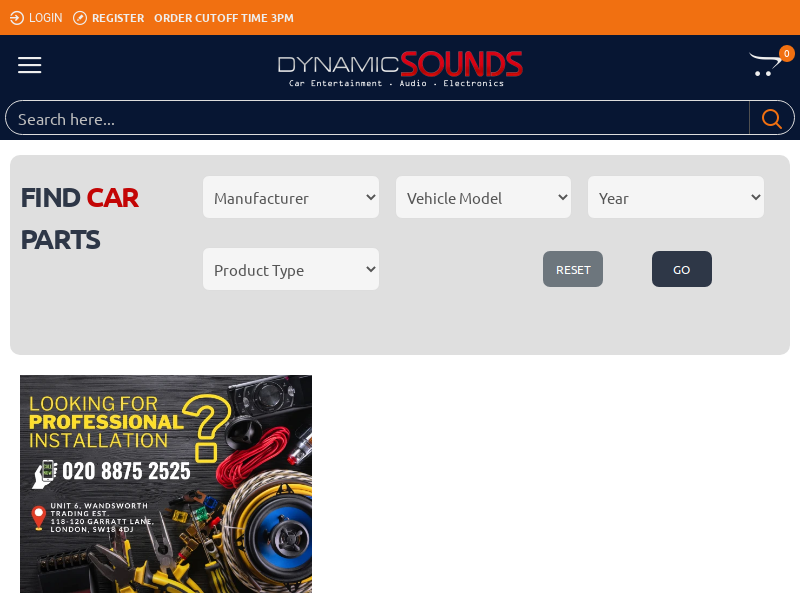Click the GO button
800x600 pixels.
click(x=682, y=269)
